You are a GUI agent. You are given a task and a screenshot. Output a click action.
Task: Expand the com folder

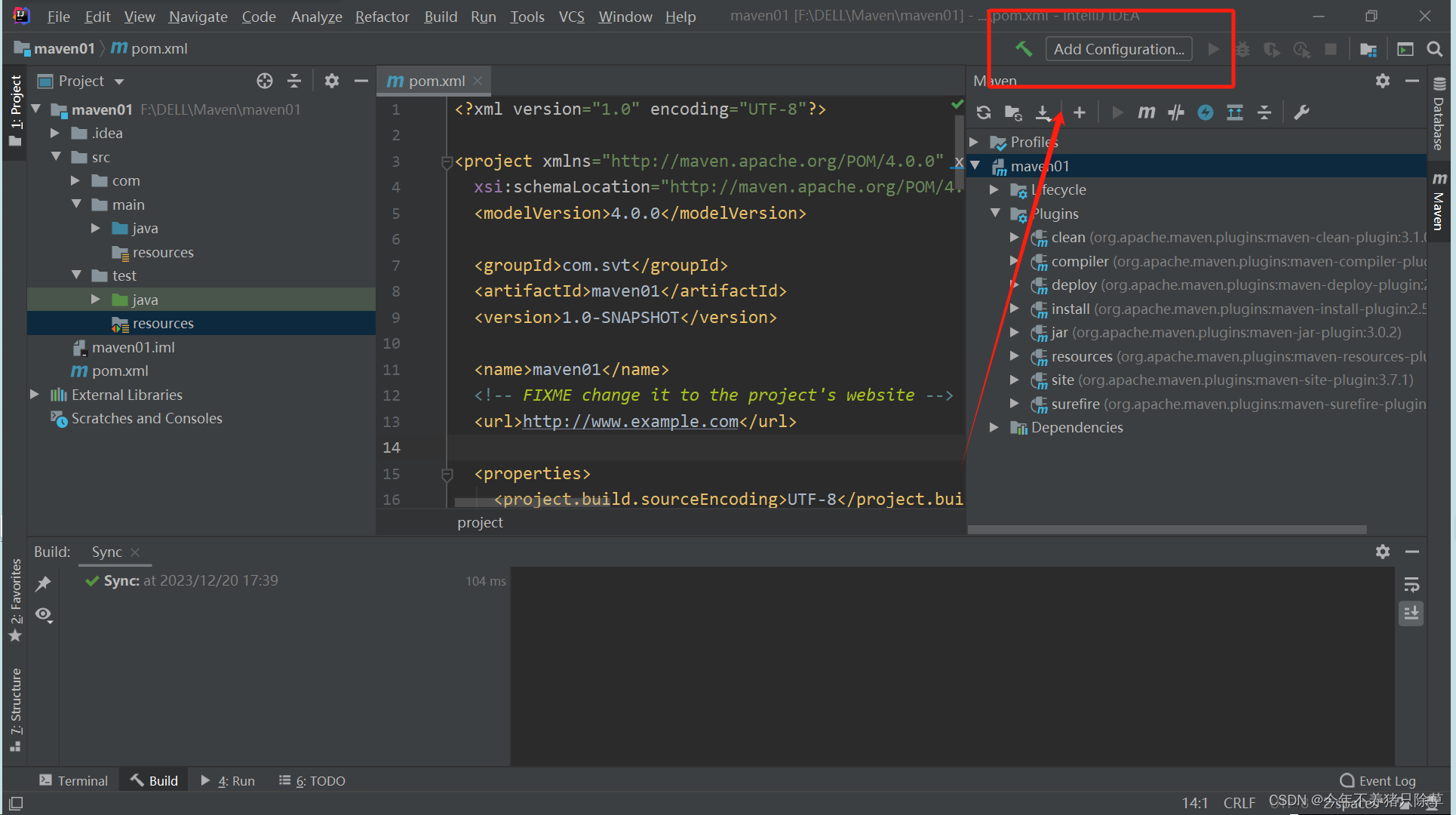(x=75, y=180)
